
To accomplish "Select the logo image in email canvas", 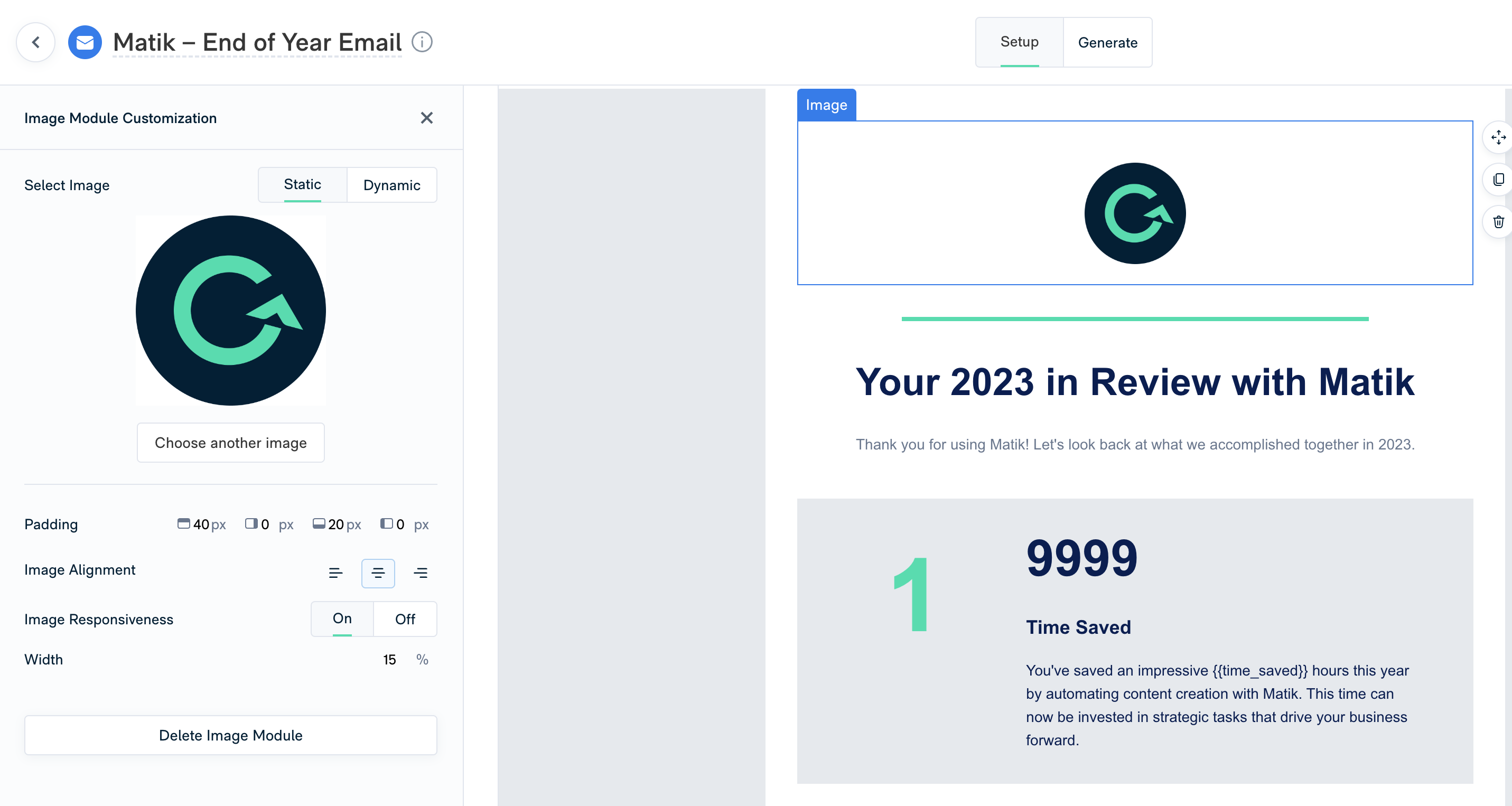I will pos(1135,213).
